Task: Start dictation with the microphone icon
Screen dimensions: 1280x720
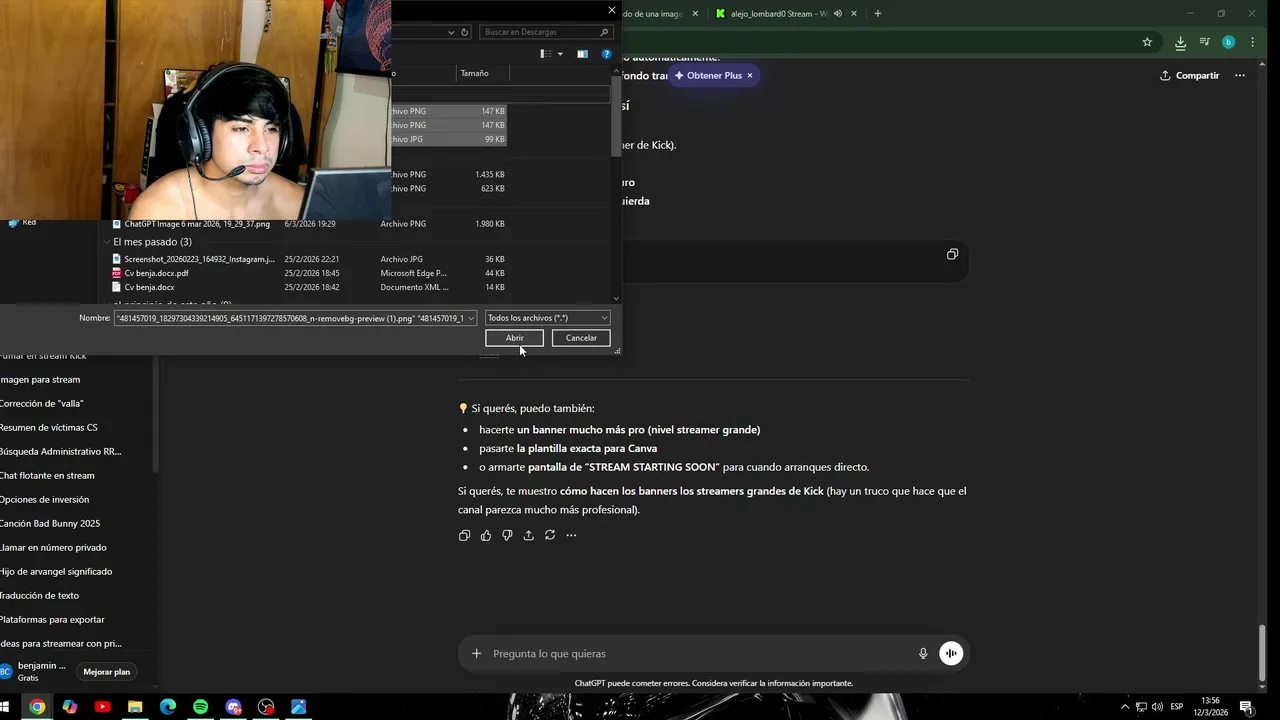Action: tap(923, 653)
